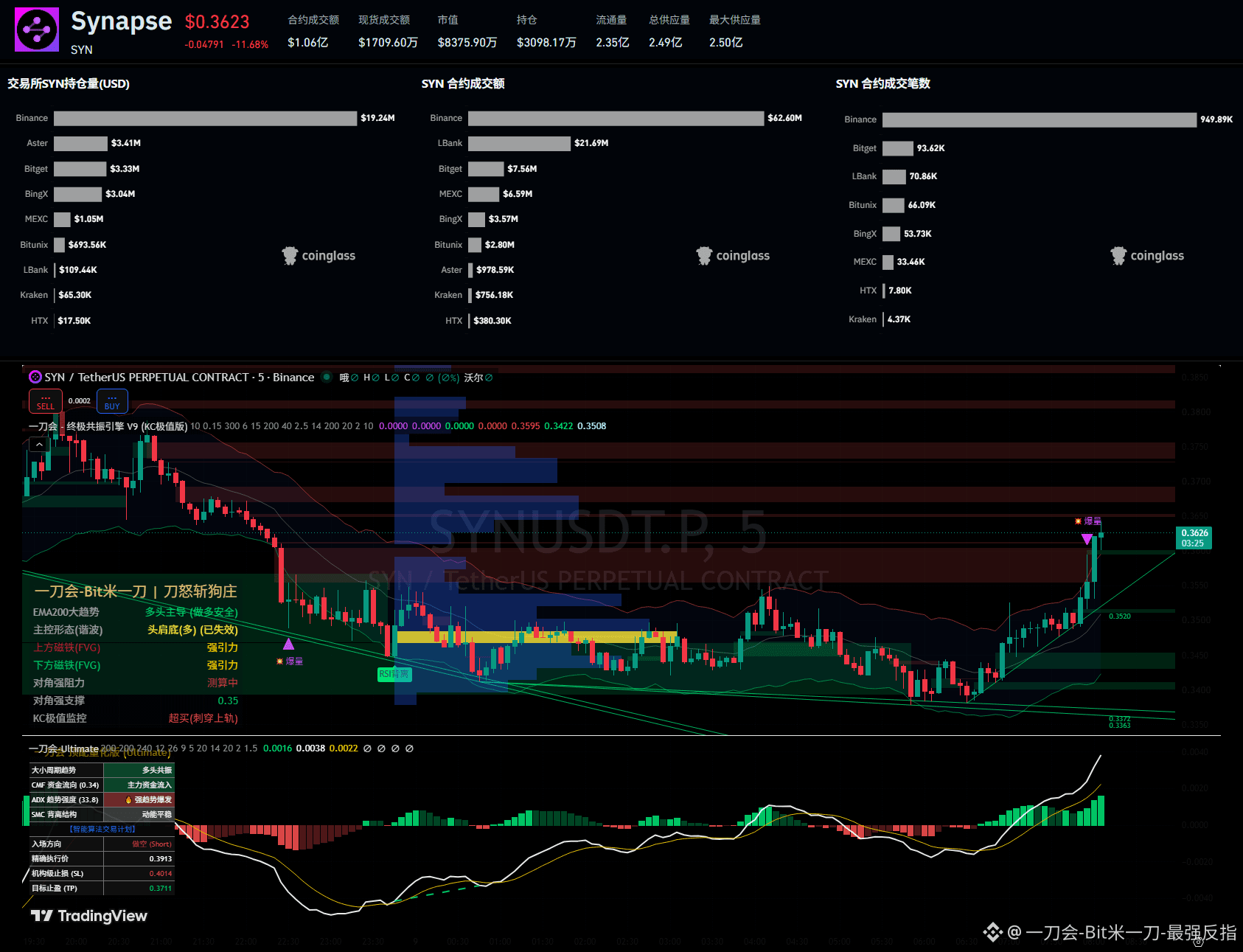
Task: Click the Binance bar in 交易所SYN持仓量 chart
Action: point(205,118)
